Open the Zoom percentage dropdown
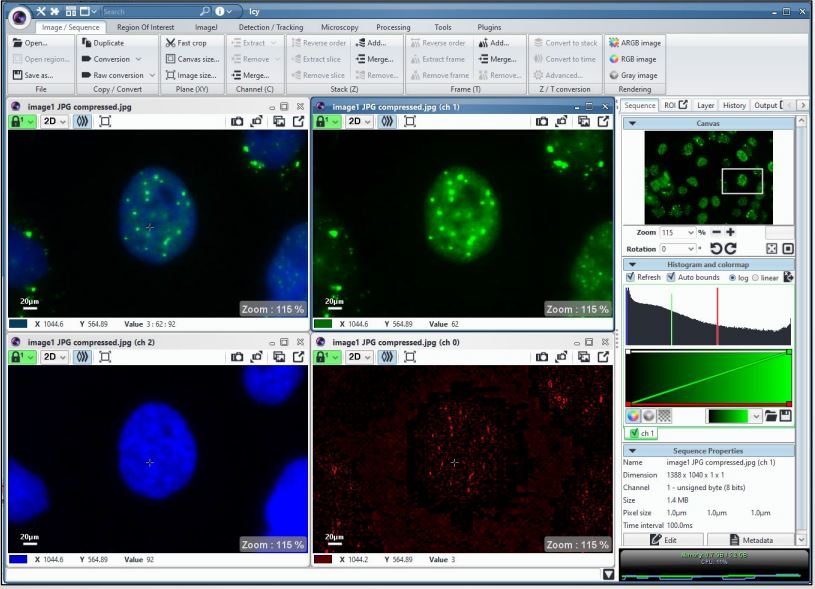815x589 pixels. pyautogui.click(x=691, y=232)
